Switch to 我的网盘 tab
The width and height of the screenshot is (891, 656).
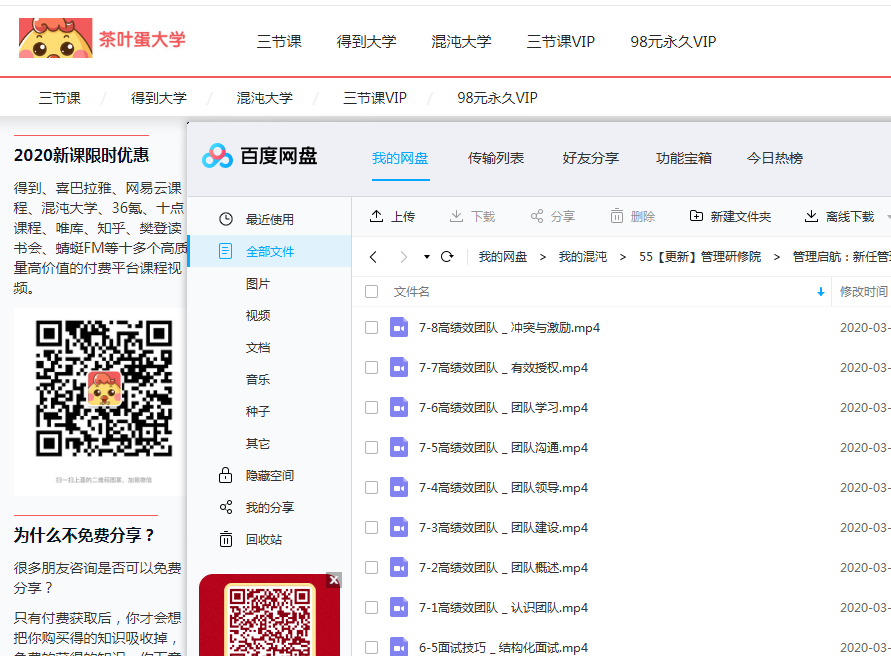[400, 158]
